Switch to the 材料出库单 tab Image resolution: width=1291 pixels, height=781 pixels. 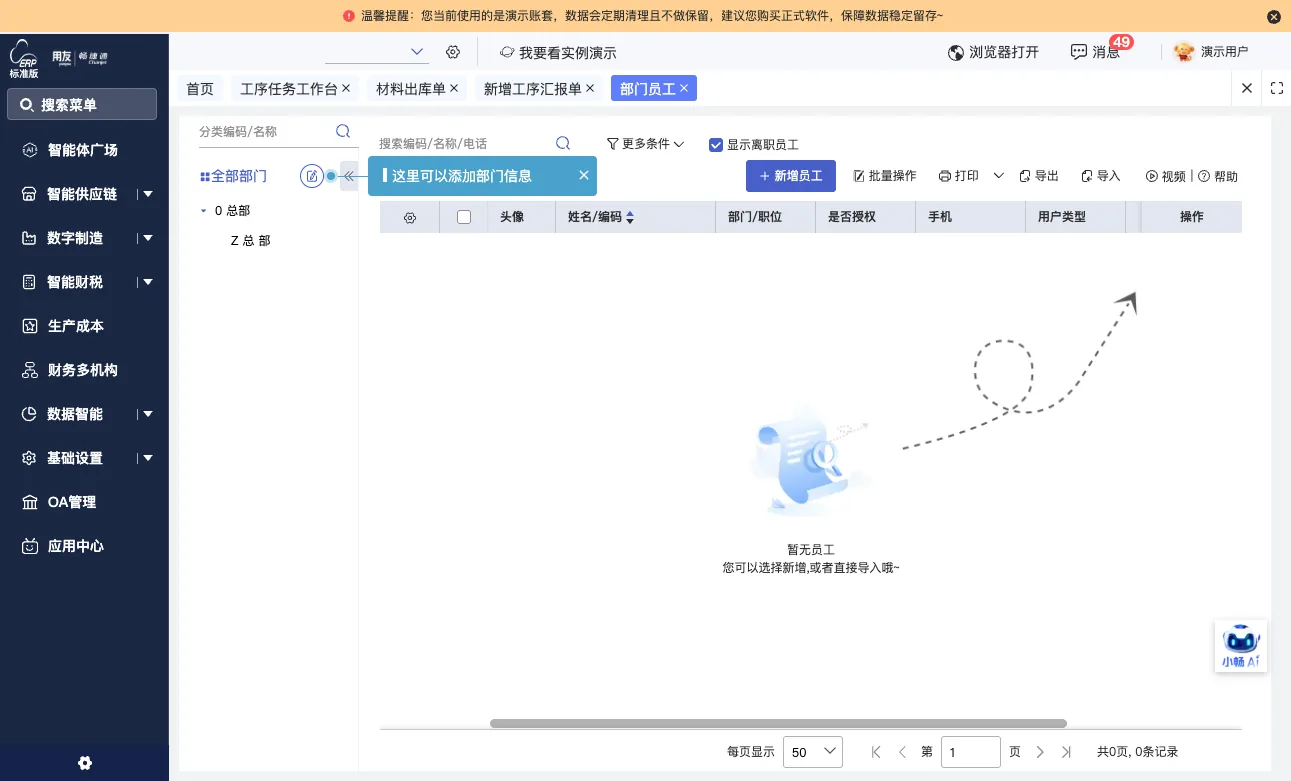(x=410, y=89)
